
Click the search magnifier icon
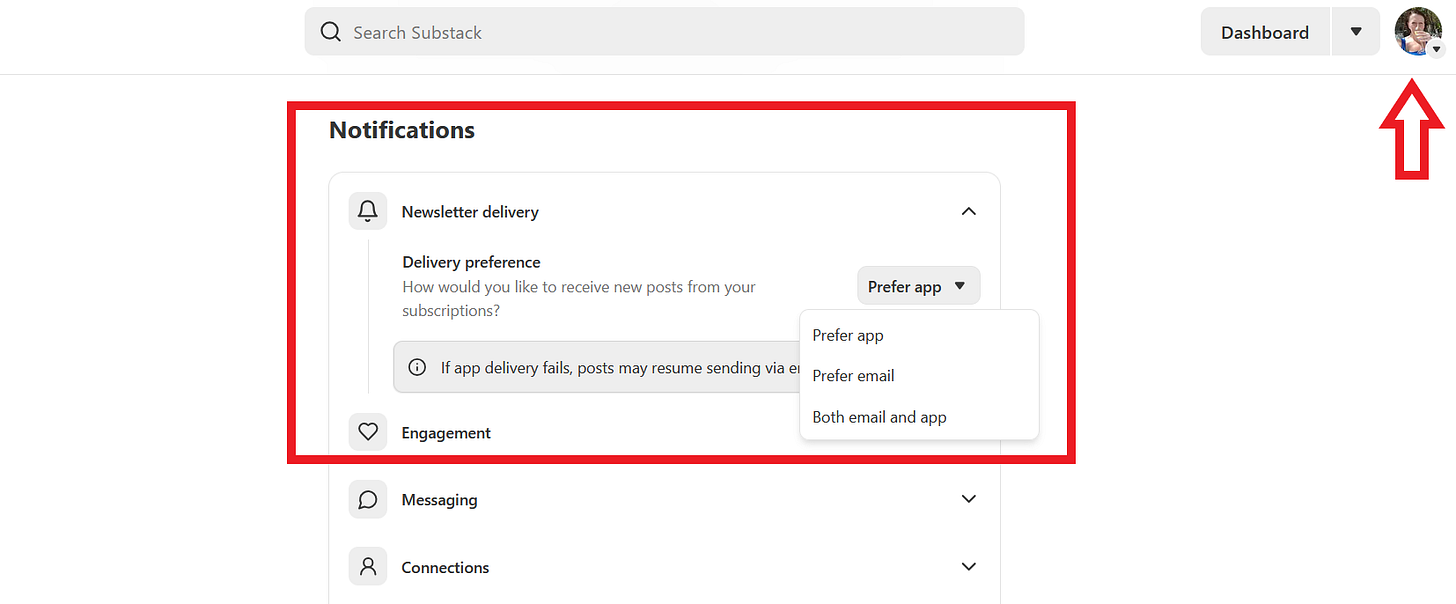pos(330,31)
